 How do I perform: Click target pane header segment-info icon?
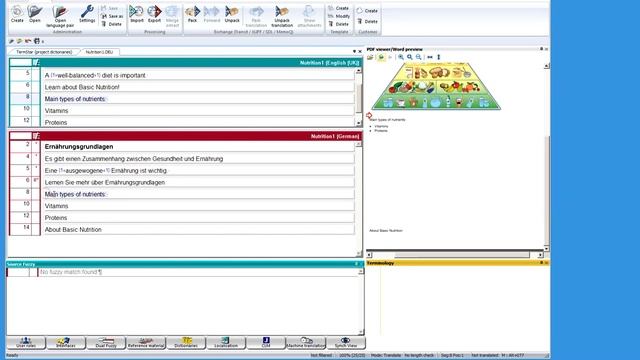[x=36, y=136]
